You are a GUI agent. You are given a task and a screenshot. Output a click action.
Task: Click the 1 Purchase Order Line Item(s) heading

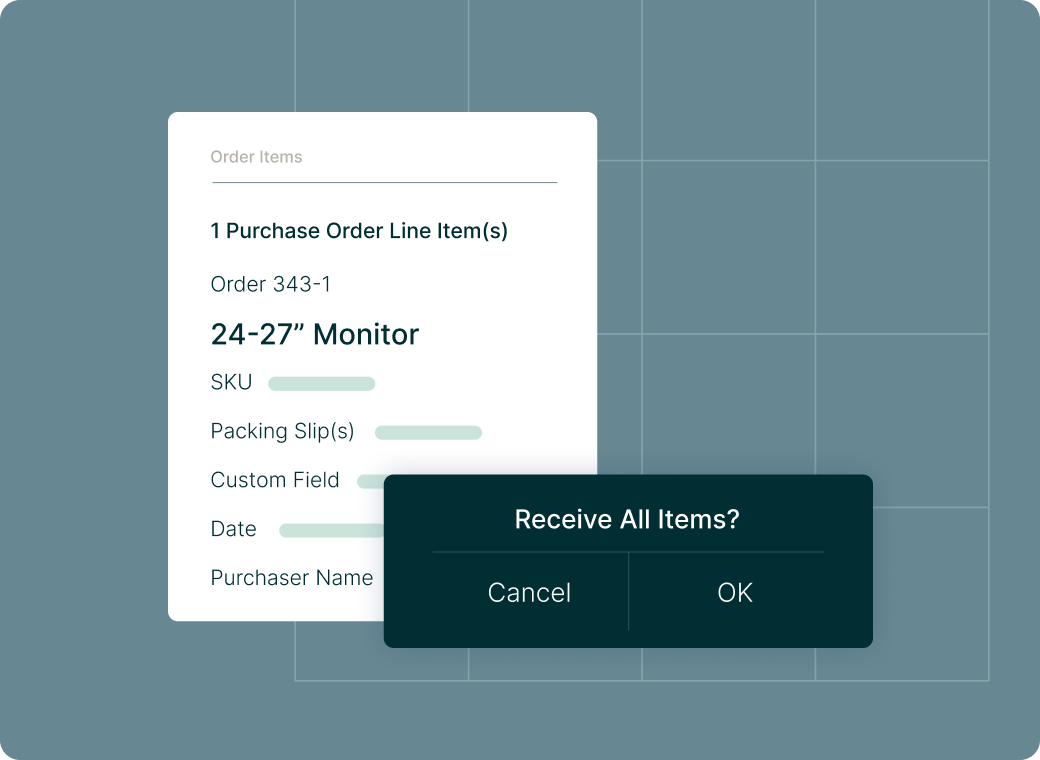click(x=359, y=231)
